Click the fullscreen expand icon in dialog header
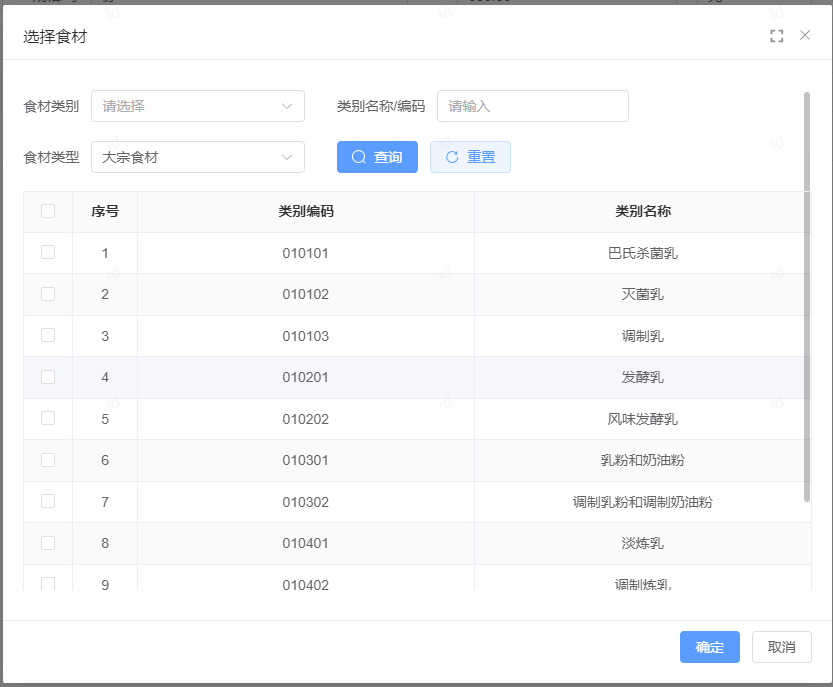 point(777,36)
